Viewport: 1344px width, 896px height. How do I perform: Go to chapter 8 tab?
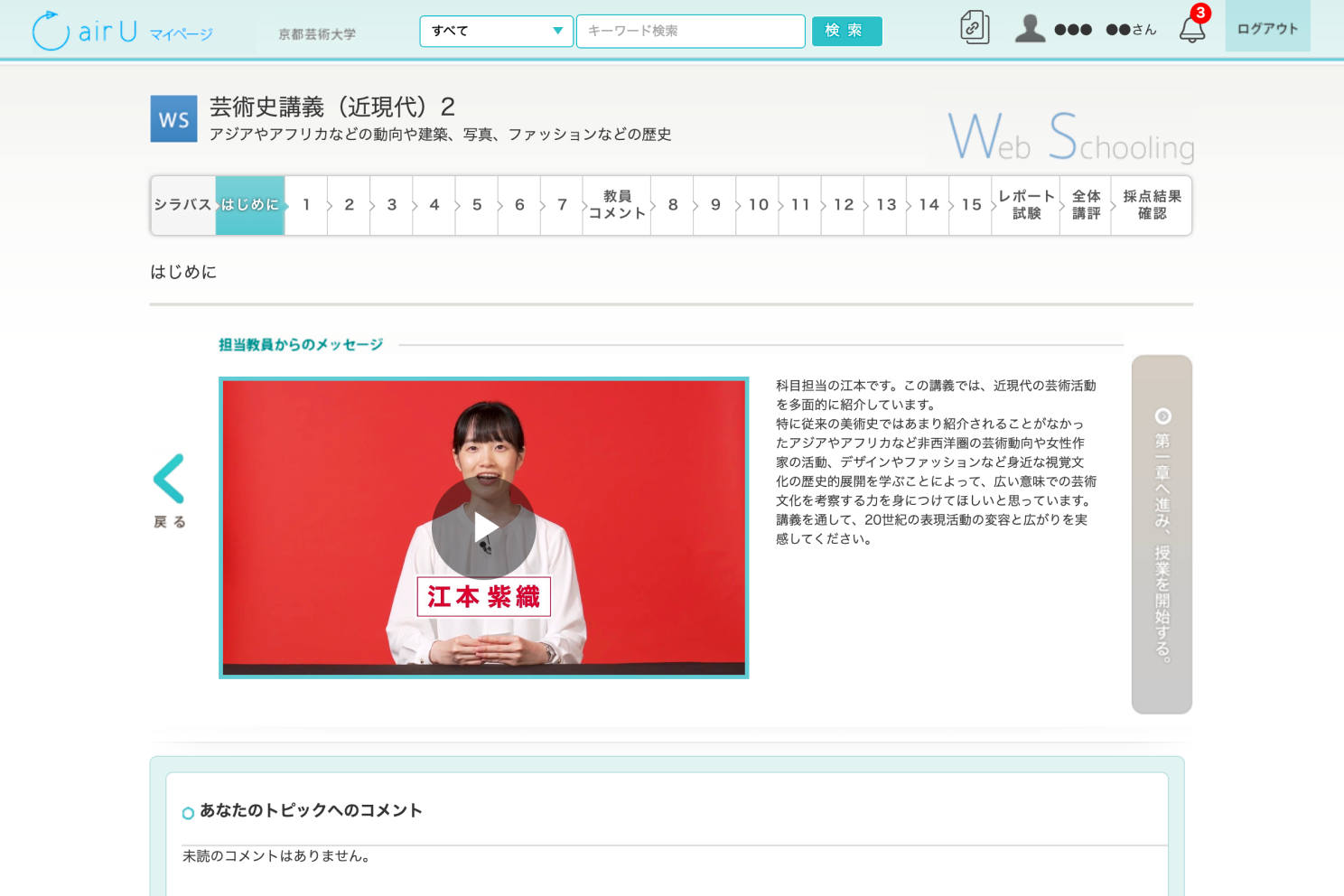(673, 205)
